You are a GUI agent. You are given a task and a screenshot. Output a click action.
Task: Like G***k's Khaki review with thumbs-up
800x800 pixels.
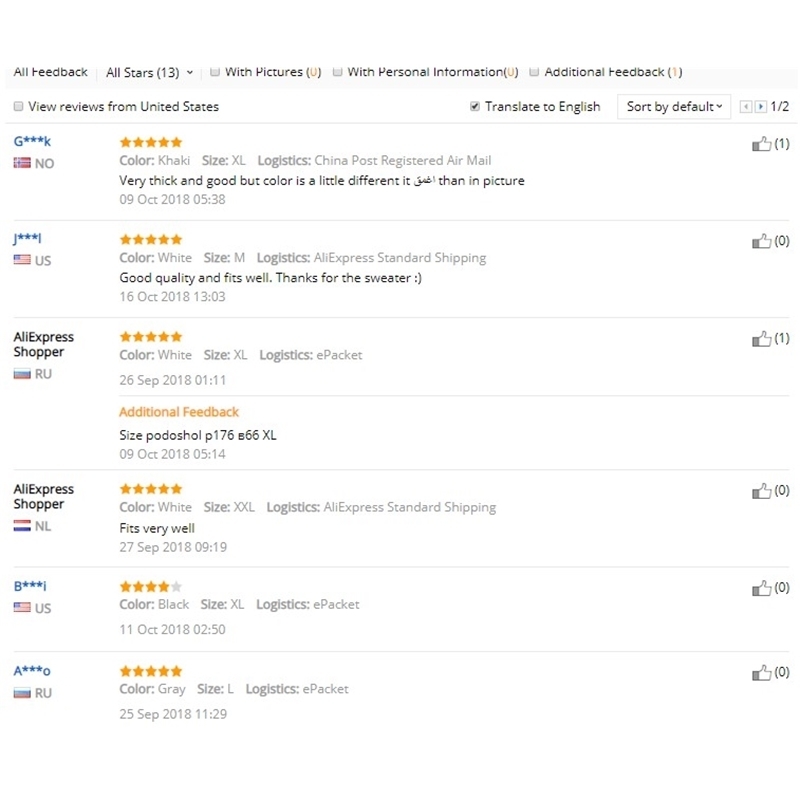click(x=762, y=144)
